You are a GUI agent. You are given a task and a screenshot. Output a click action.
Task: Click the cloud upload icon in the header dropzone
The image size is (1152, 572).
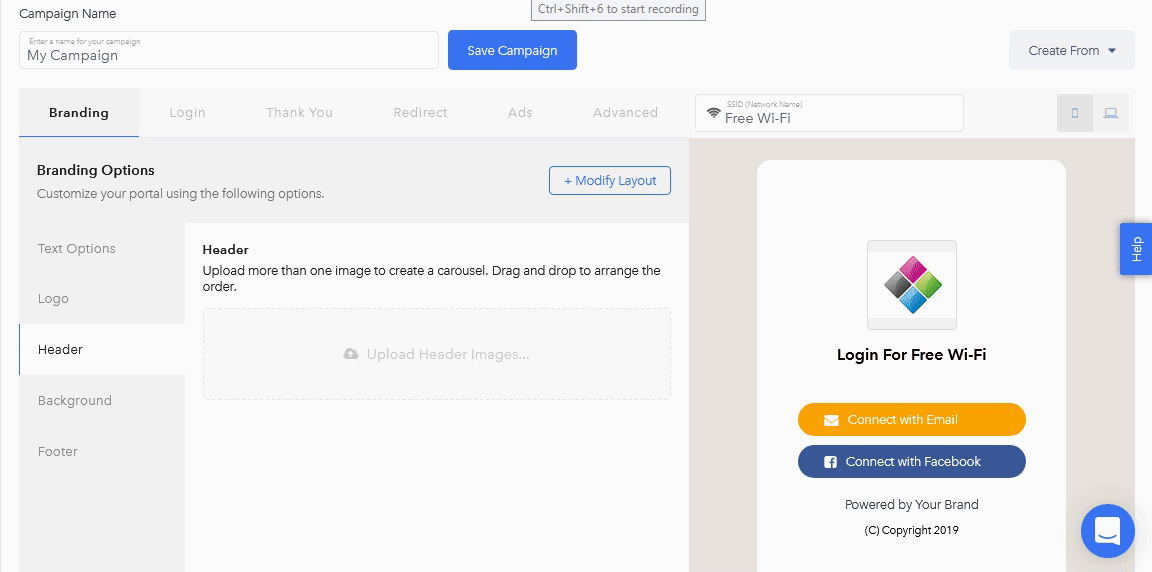click(351, 354)
